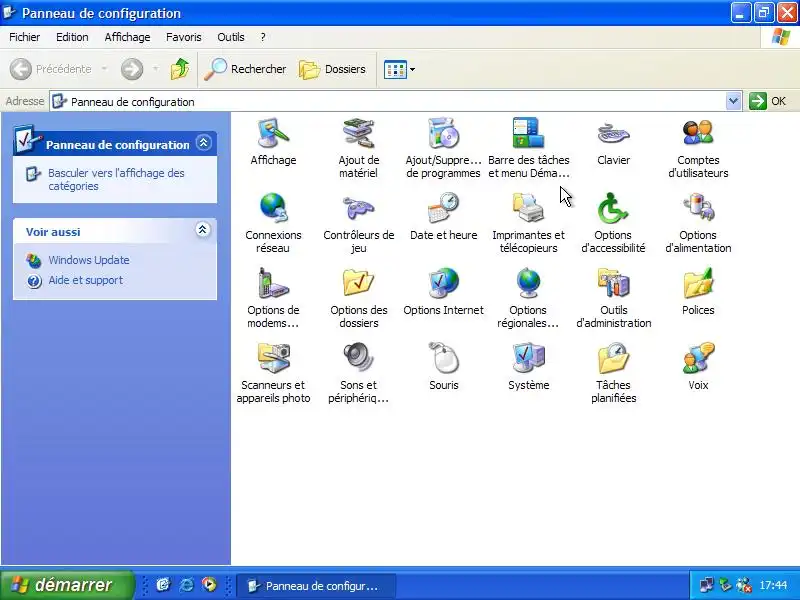Click Panneau de configuration taskbar button
This screenshot has width=800, height=600.
tap(316, 586)
